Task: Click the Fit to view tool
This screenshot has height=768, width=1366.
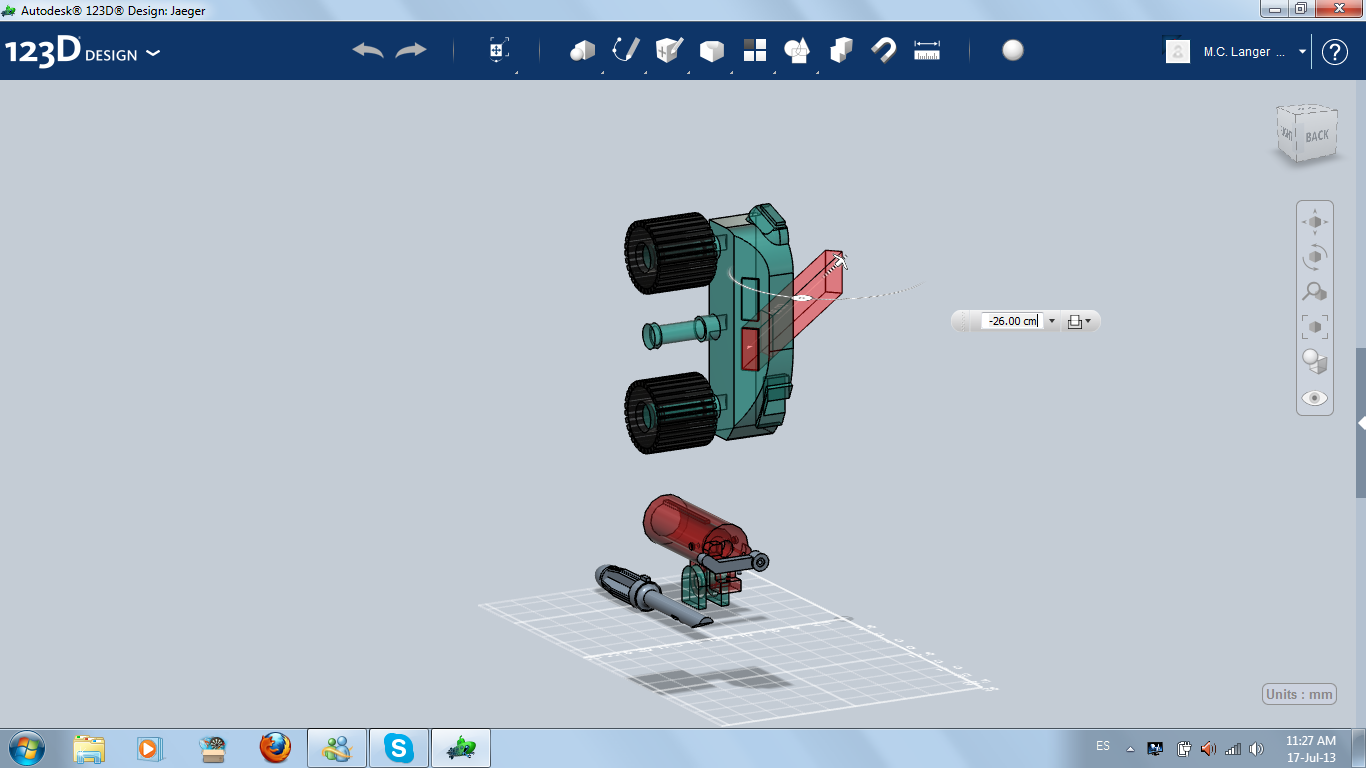Action: coord(1315,327)
